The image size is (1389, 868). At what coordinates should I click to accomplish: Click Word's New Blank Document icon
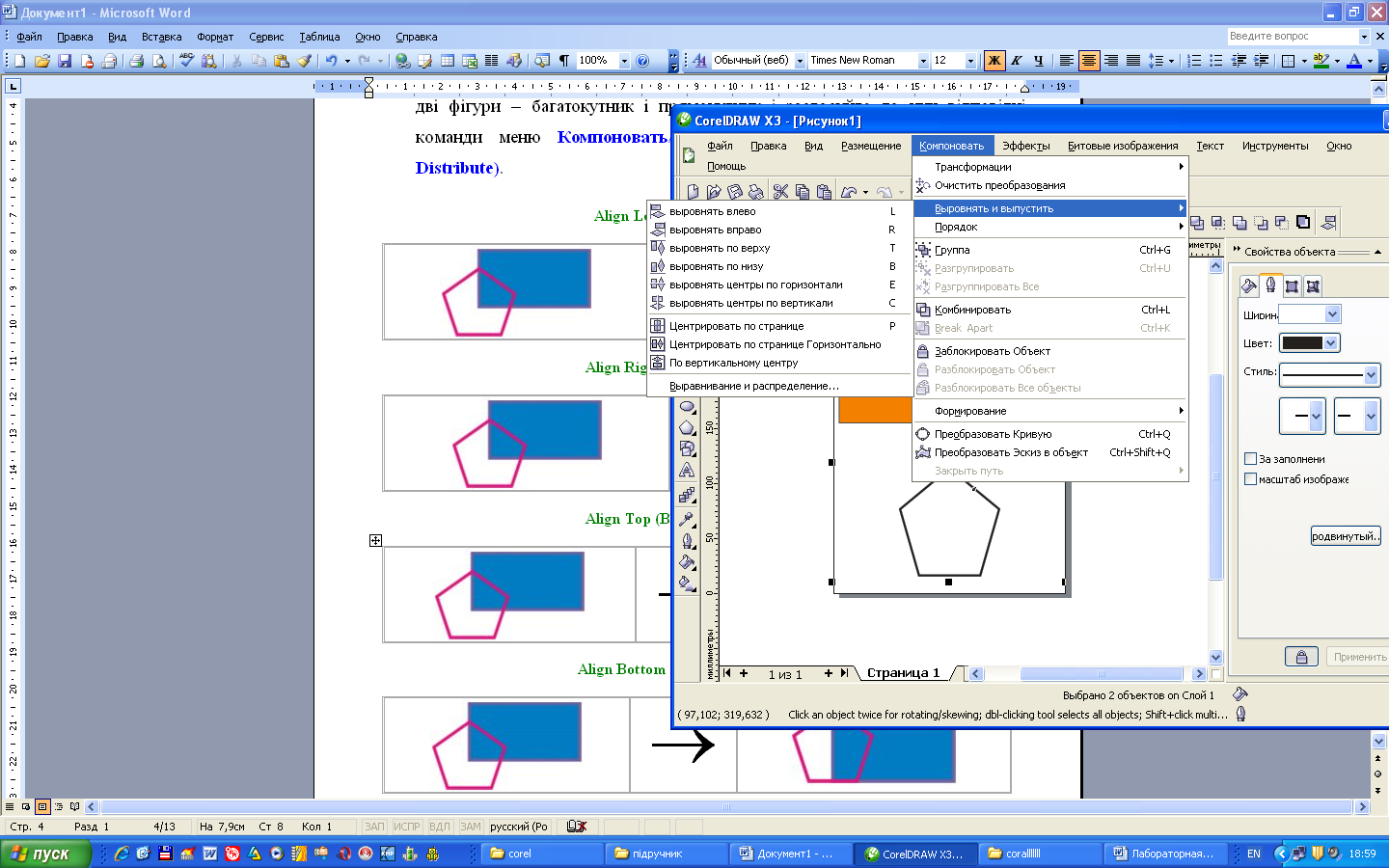pos(20,61)
